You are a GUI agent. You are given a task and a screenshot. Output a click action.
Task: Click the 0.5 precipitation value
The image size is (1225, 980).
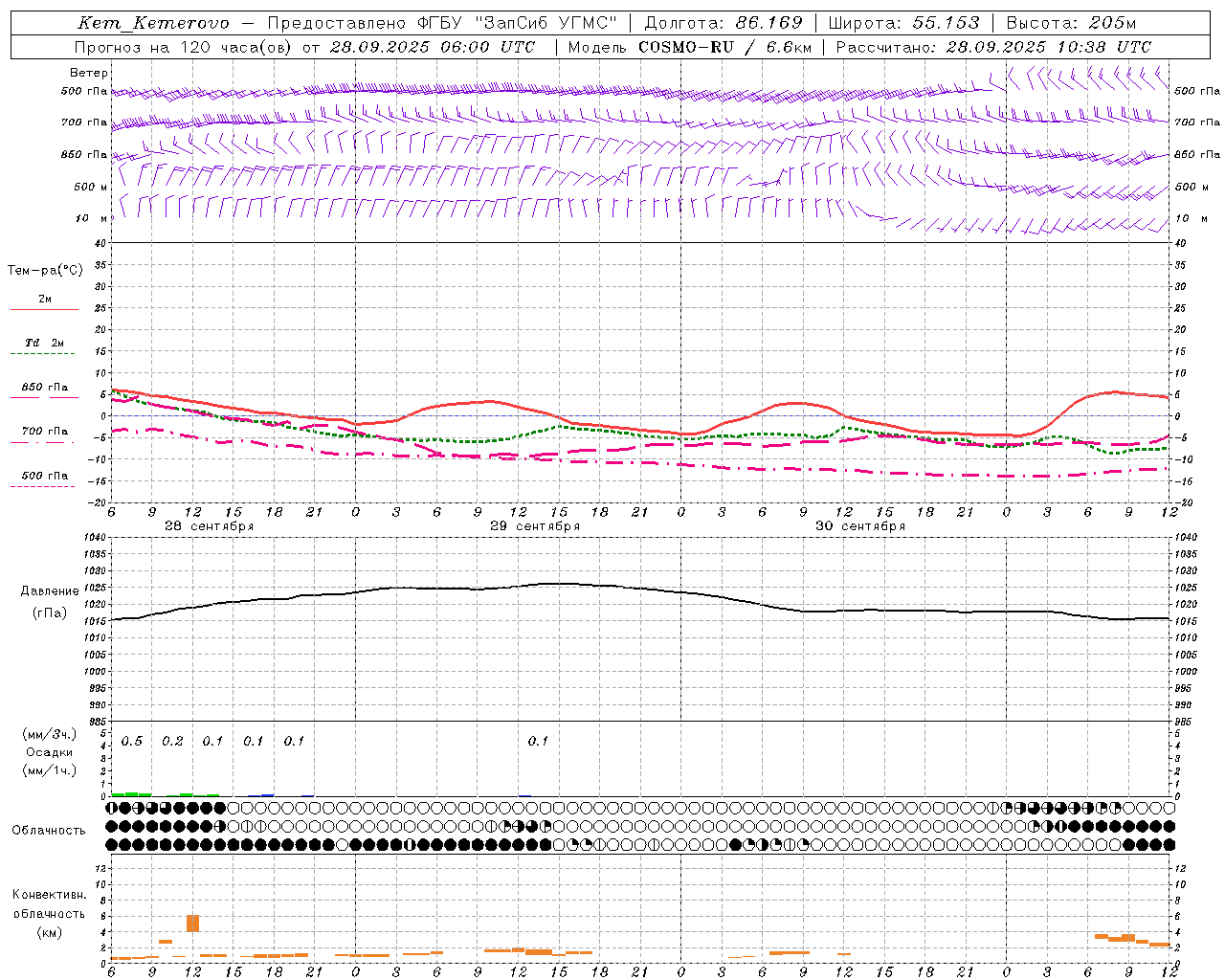pos(132,742)
